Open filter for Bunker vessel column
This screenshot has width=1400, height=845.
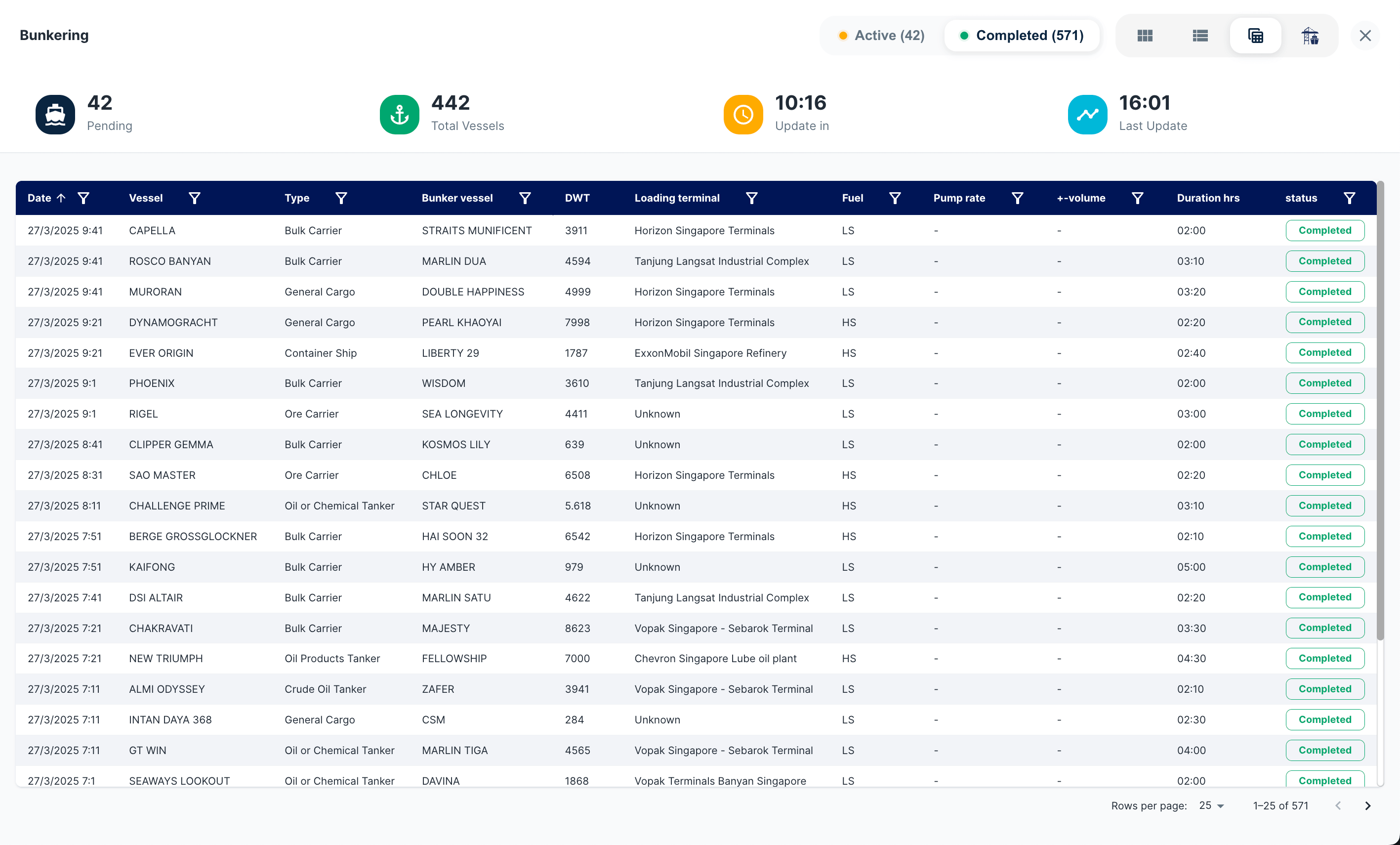[x=525, y=198]
